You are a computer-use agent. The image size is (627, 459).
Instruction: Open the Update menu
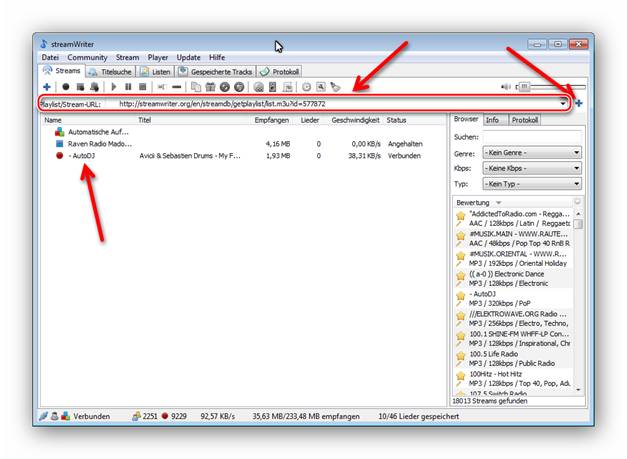click(188, 58)
